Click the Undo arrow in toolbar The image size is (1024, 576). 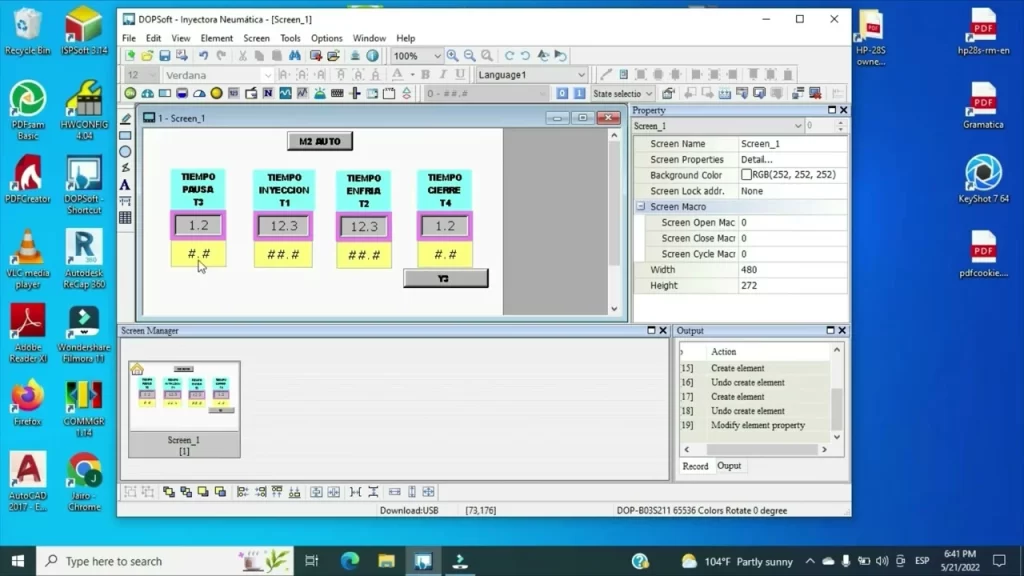click(x=204, y=56)
